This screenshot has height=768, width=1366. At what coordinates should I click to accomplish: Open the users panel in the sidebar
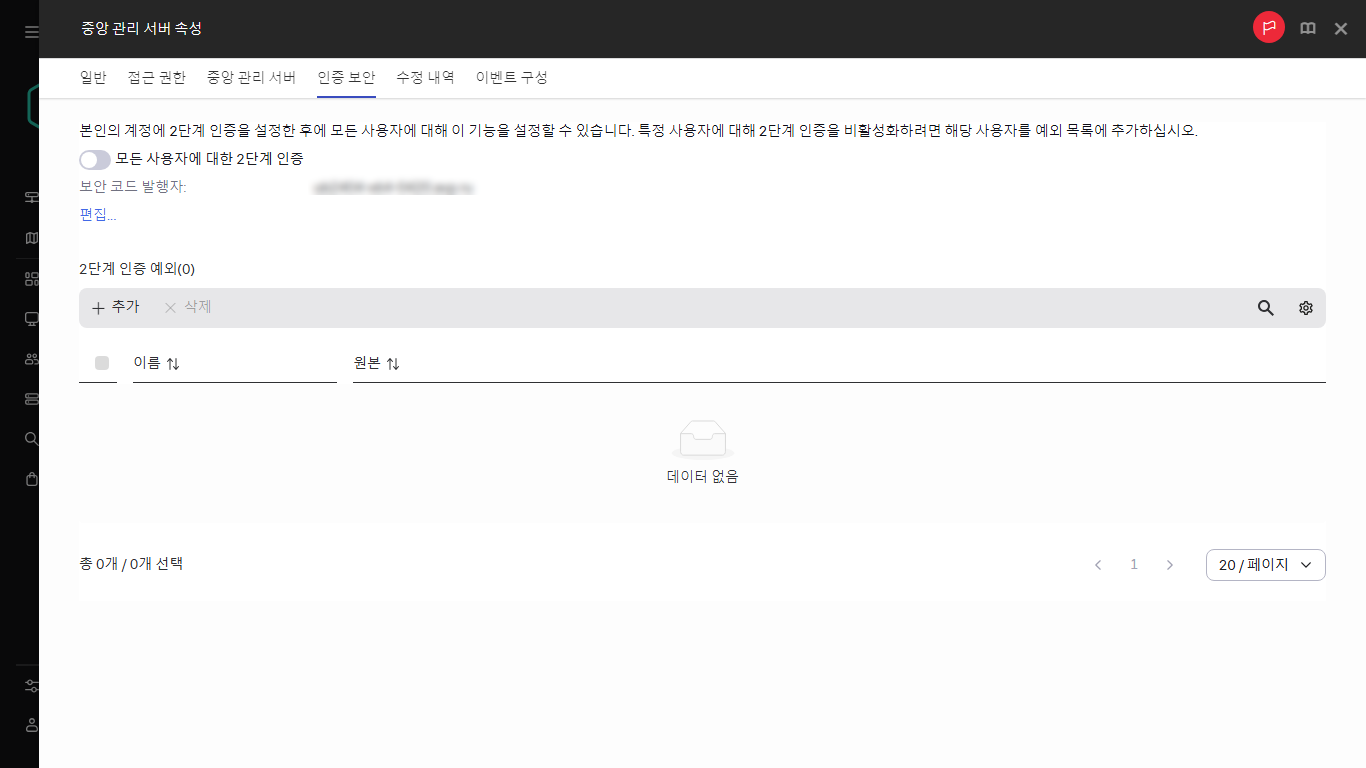pyautogui.click(x=30, y=358)
